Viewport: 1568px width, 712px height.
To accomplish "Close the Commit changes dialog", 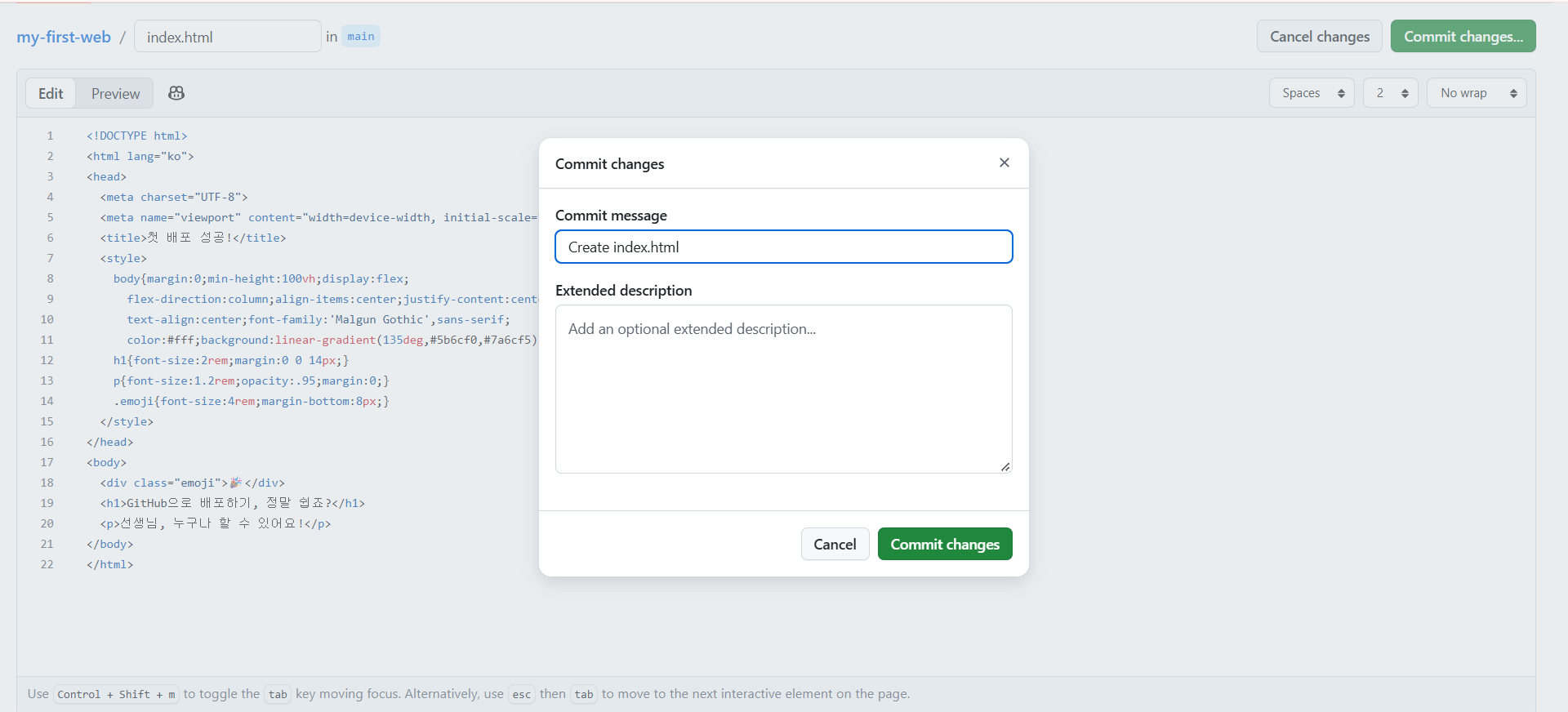I will (x=1004, y=162).
